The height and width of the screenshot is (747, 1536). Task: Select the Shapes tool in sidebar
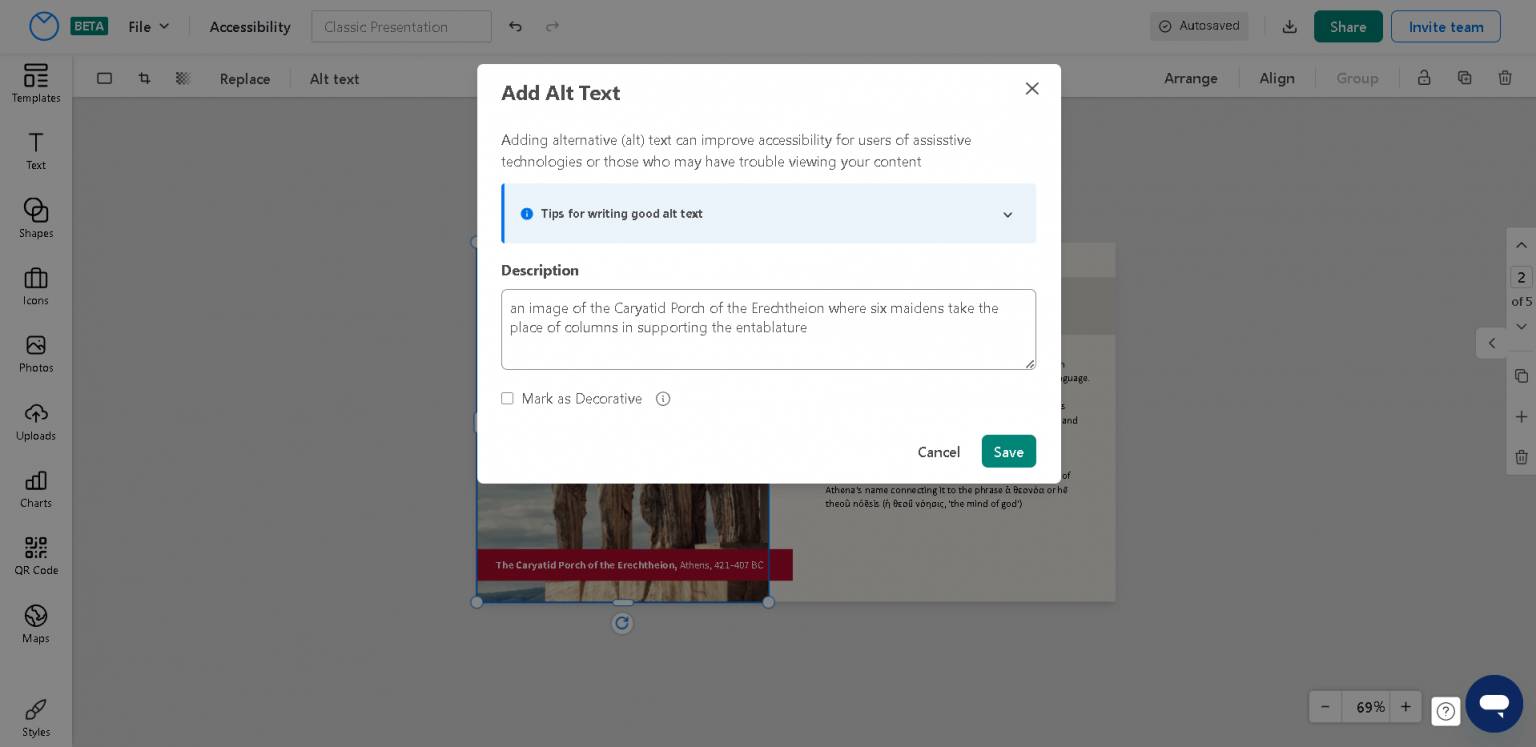click(36, 218)
